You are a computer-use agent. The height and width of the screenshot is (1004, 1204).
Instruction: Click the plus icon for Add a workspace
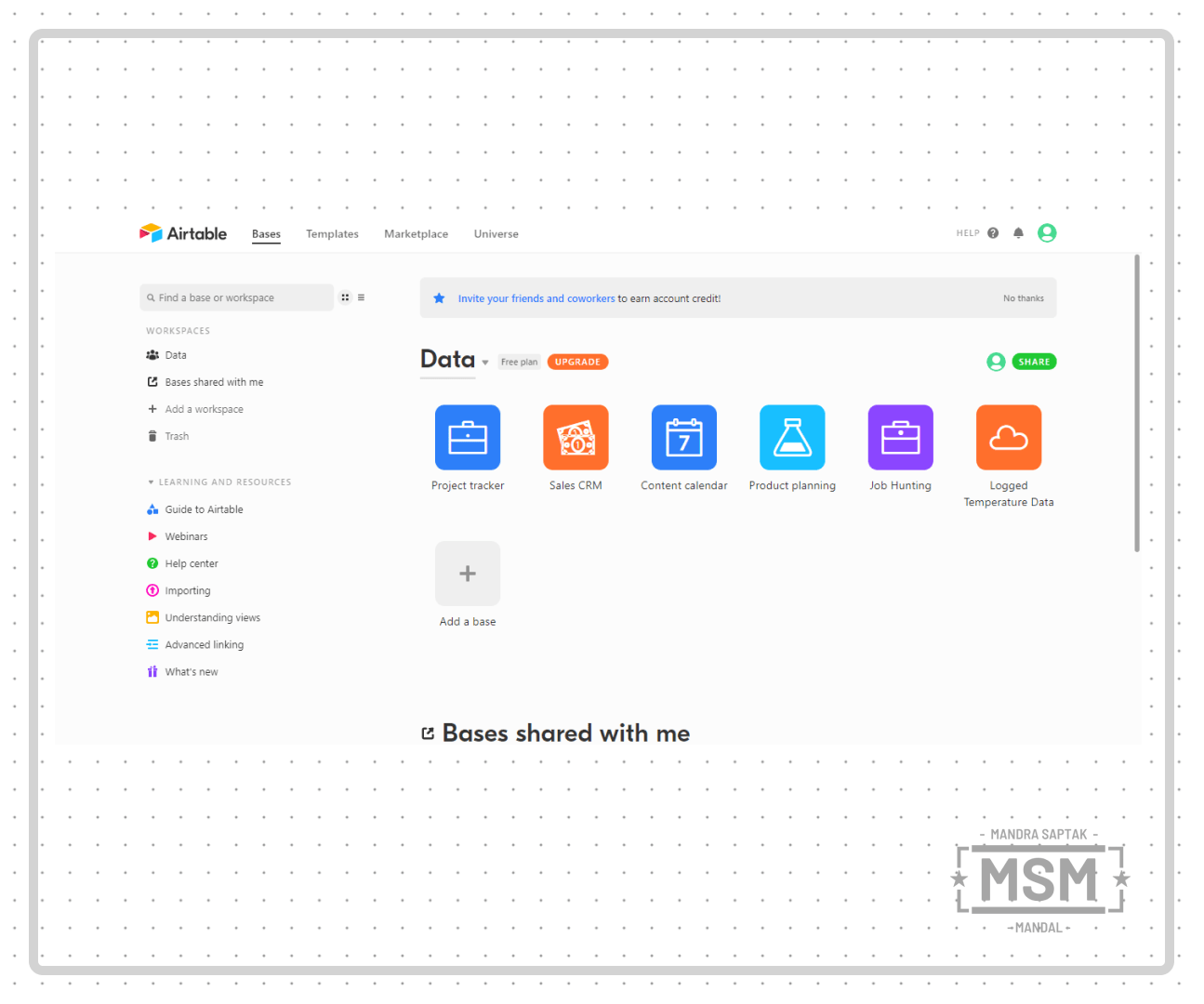click(x=152, y=409)
